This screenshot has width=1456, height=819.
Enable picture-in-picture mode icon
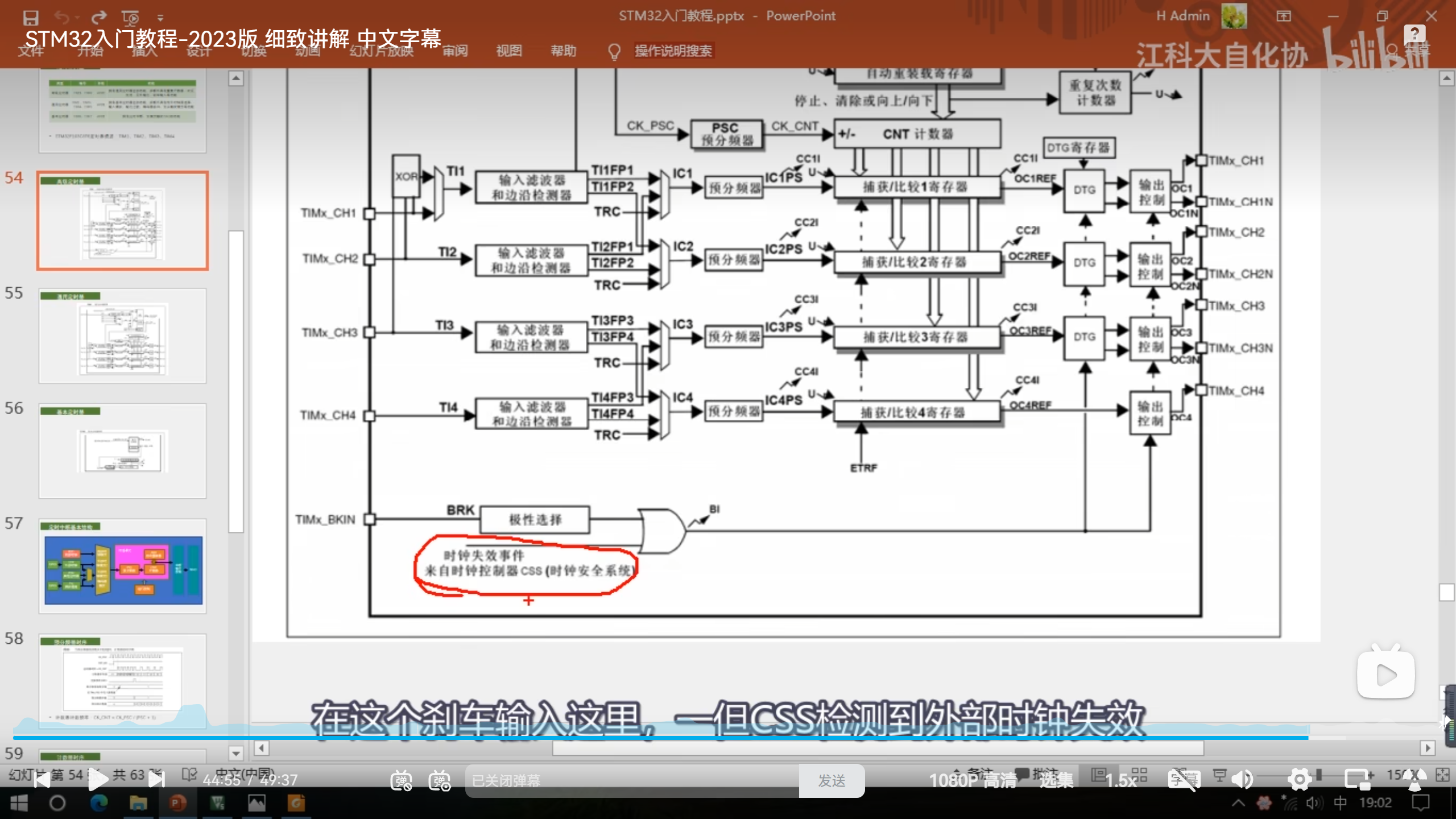click(x=1358, y=780)
